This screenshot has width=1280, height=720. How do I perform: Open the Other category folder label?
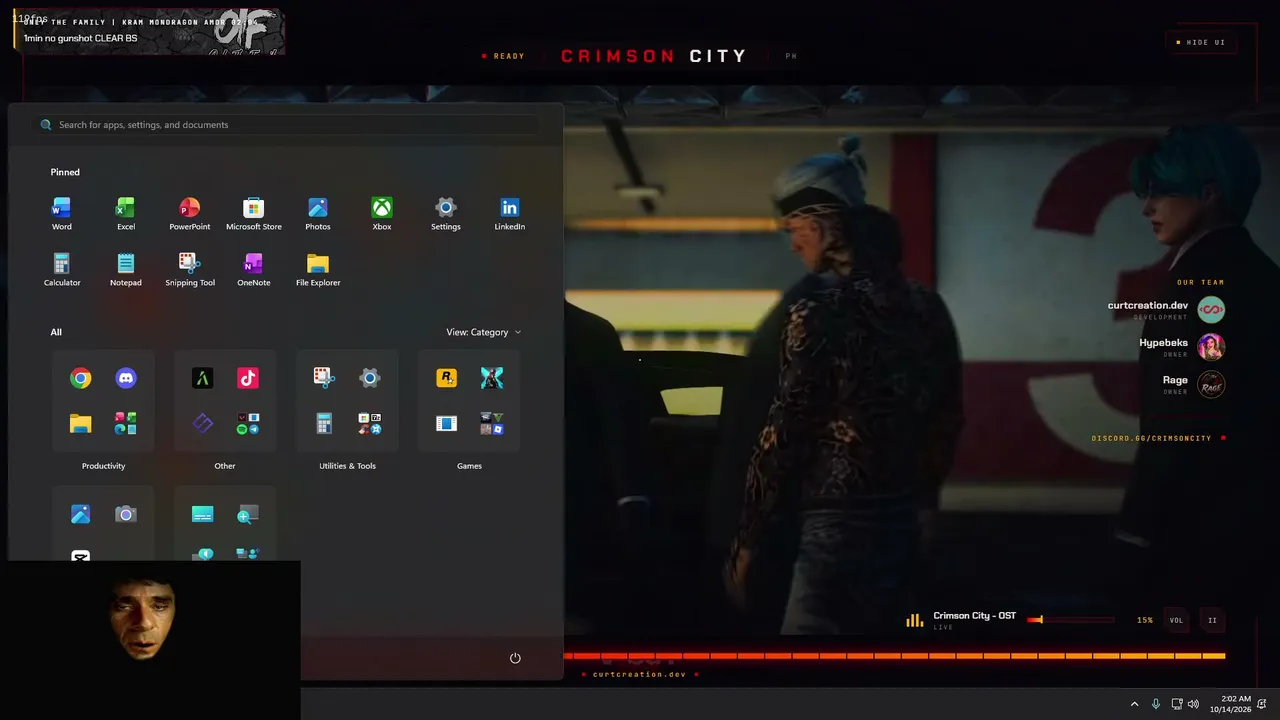[225, 466]
